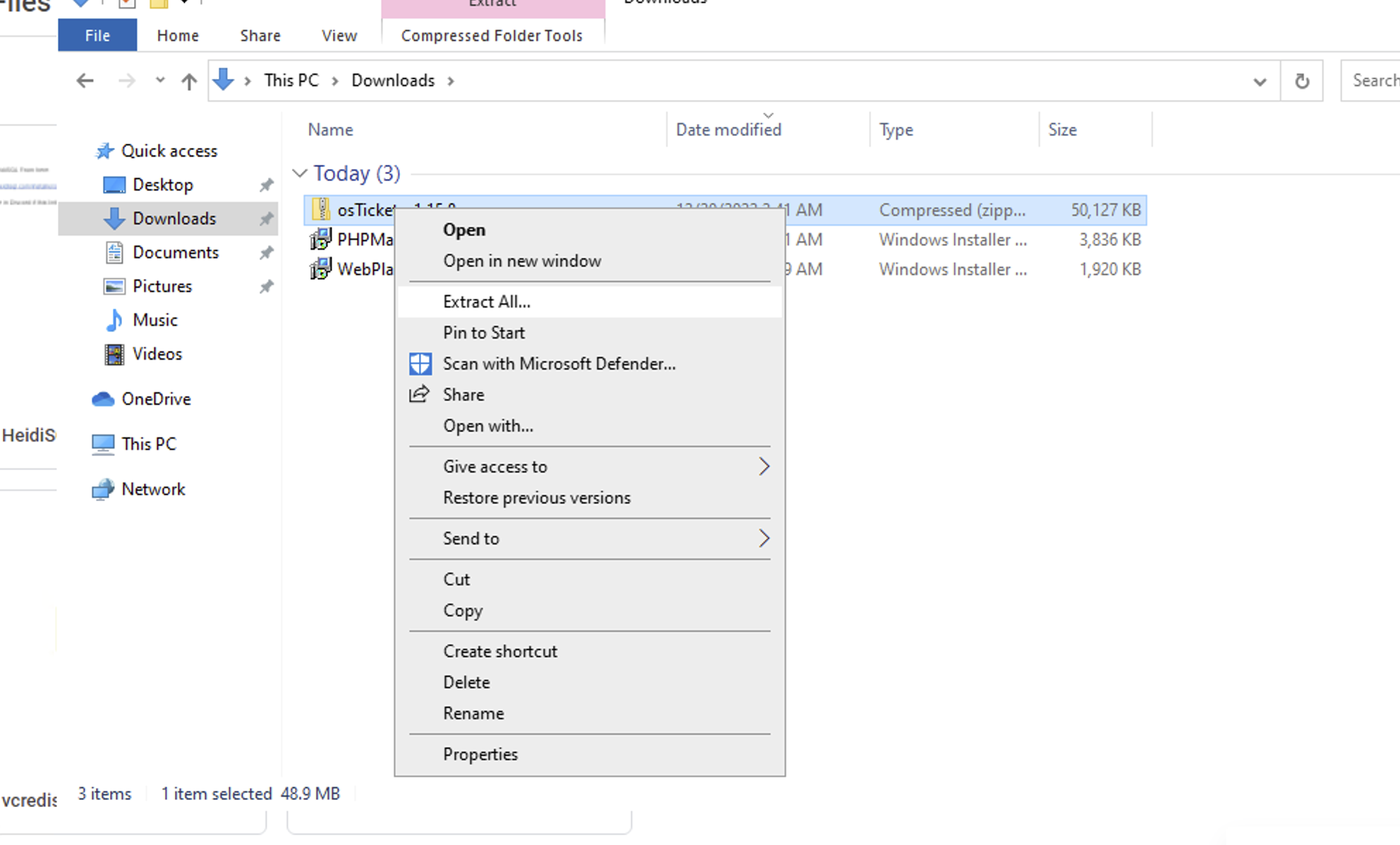The width and height of the screenshot is (1400, 845).
Task: Choose Extract All... from context menu
Action: click(x=486, y=302)
